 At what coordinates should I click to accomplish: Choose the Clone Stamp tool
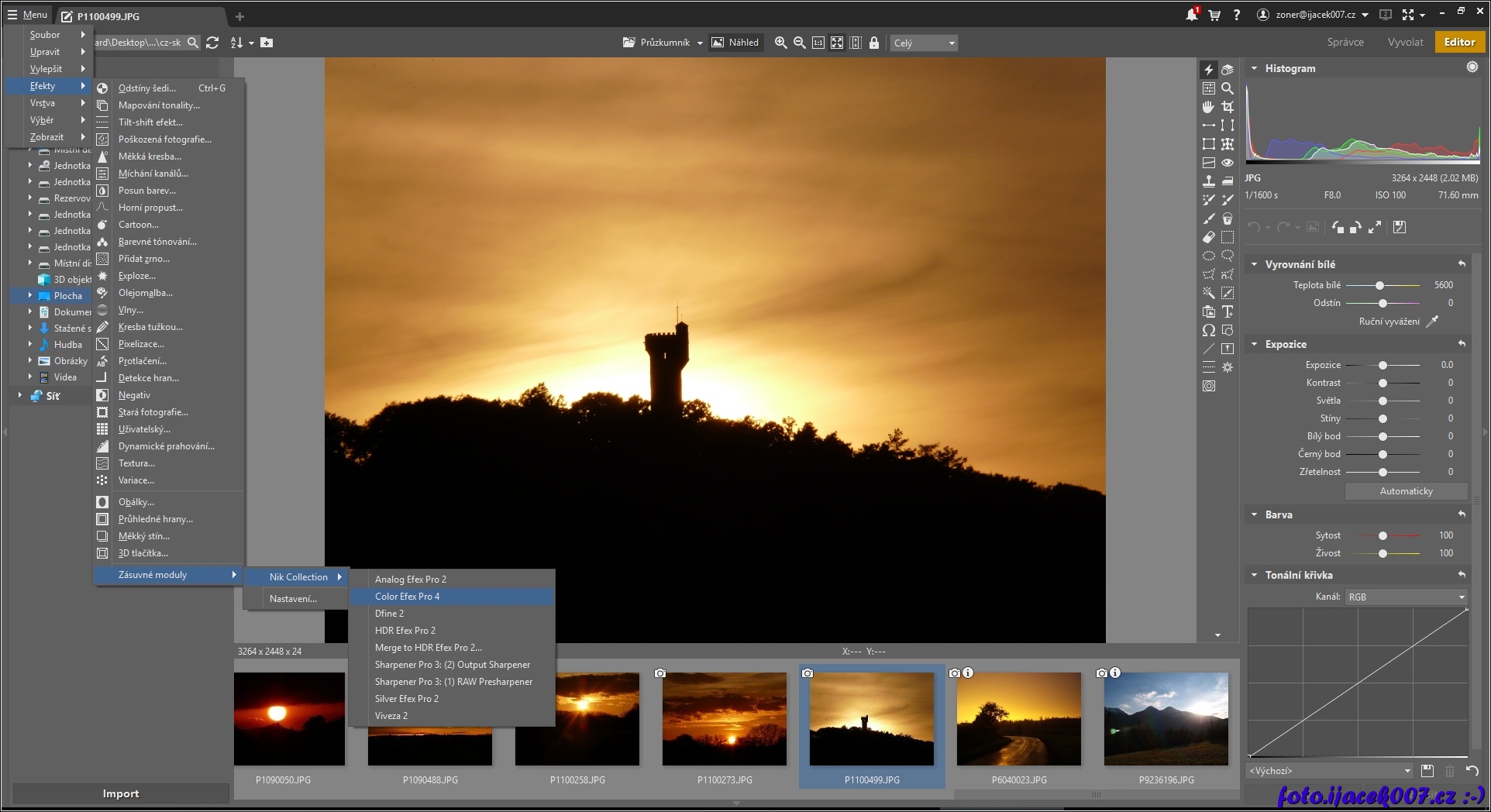point(1209,181)
